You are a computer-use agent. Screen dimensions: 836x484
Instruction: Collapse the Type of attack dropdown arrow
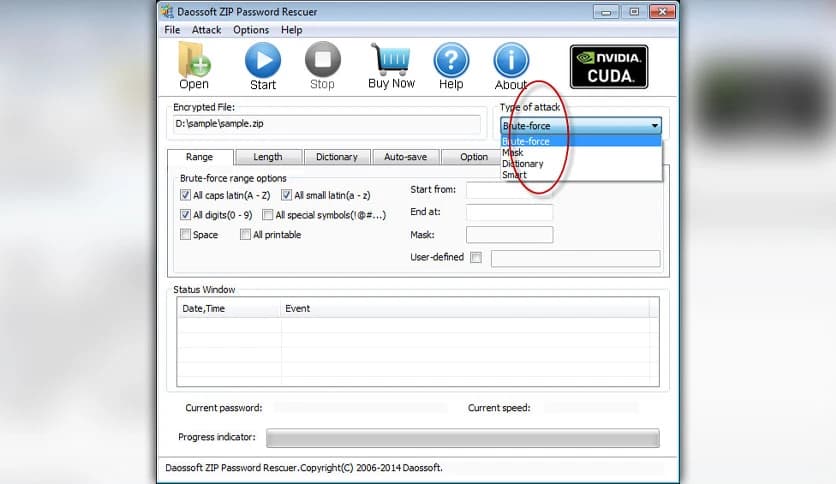[x=654, y=126]
